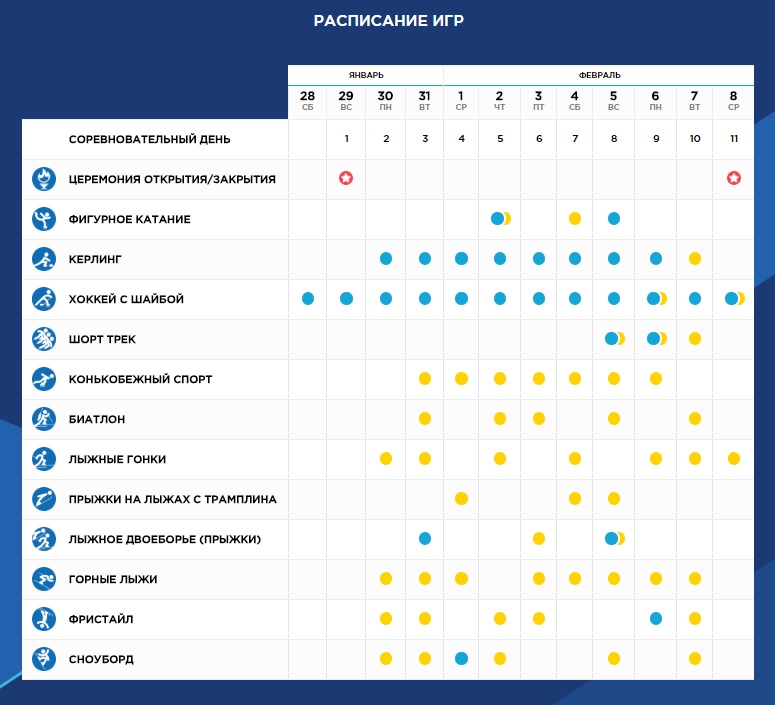775x705 pixels.
Task: Click red closing ceremony star on February 8
Action: coord(734,178)
